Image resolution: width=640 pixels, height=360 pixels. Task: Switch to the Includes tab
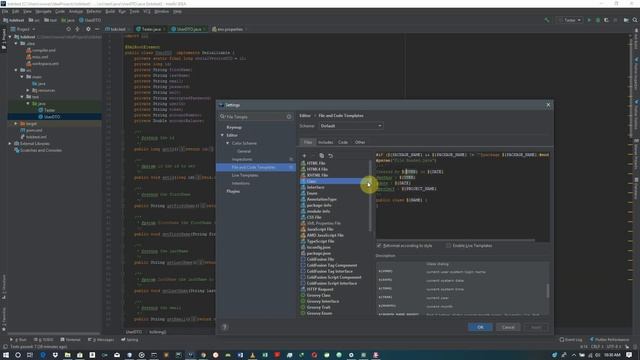[x=325, y=142]
